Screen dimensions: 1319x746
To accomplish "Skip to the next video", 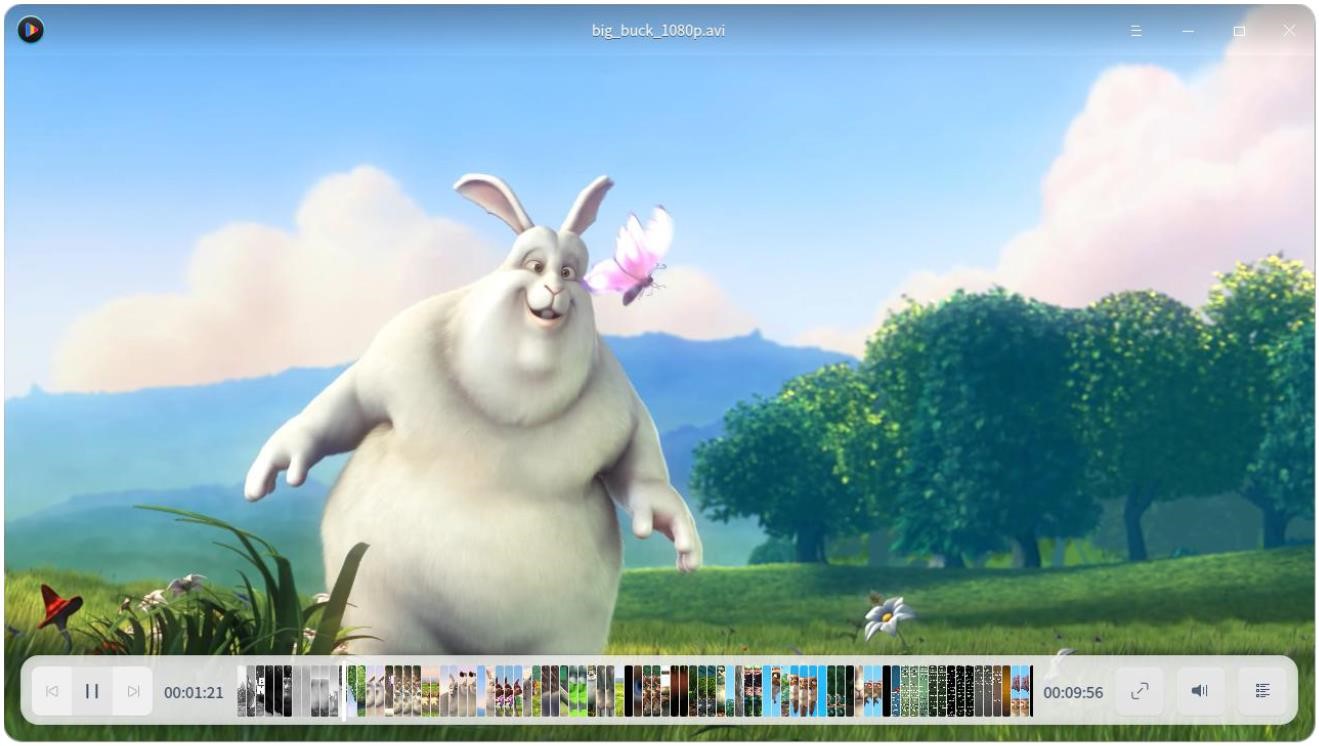I will tap(133, 691).
